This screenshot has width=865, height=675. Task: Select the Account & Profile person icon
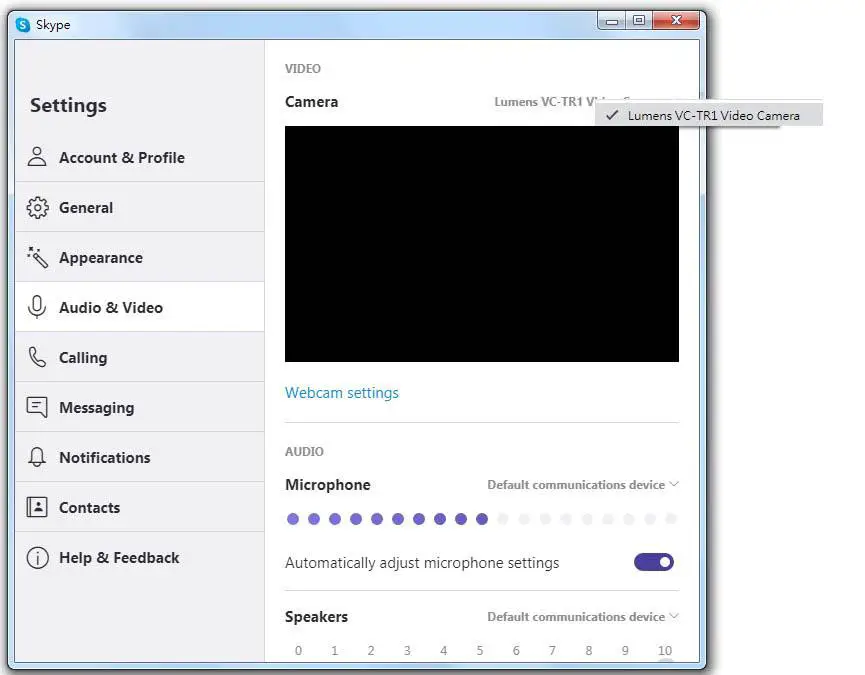(x=37, y=157)
